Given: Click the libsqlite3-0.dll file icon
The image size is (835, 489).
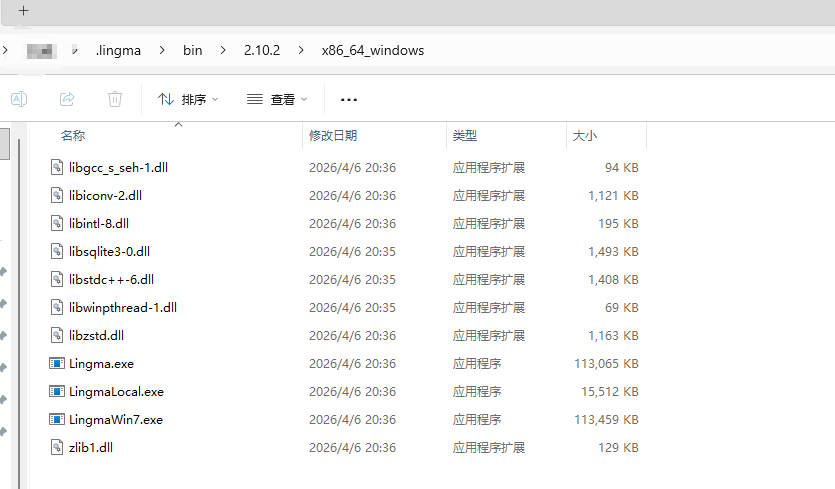Looking at the screenshot, I should 57,251.
